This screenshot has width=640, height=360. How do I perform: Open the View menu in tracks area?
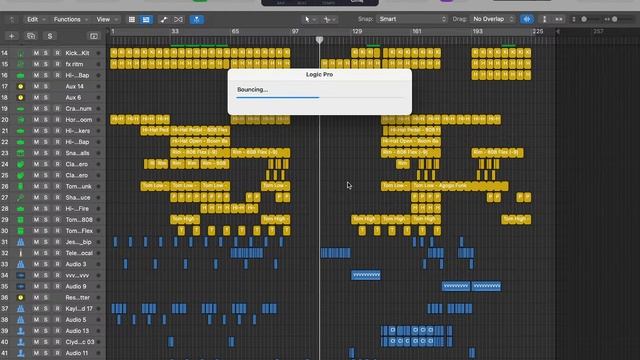click(107, 20)
